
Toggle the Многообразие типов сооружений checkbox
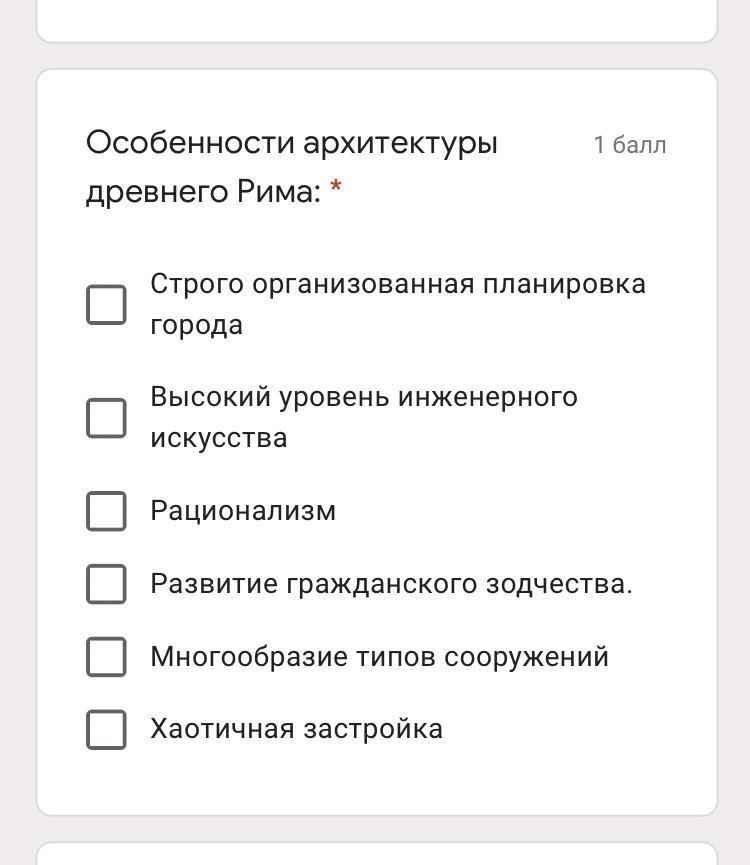coord(106,657)
